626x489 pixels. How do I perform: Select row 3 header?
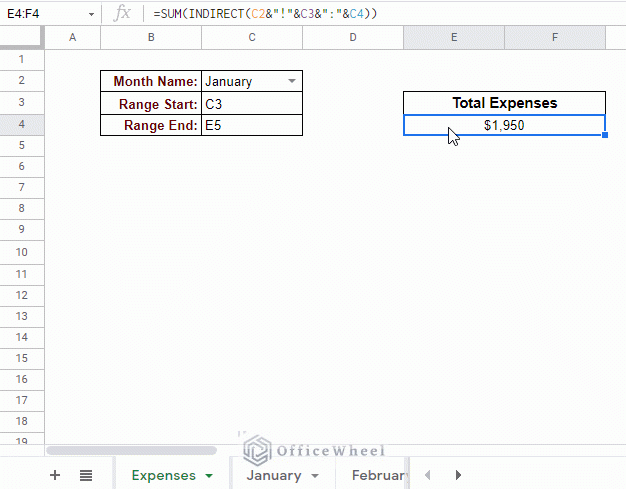[x=22, y=103]
